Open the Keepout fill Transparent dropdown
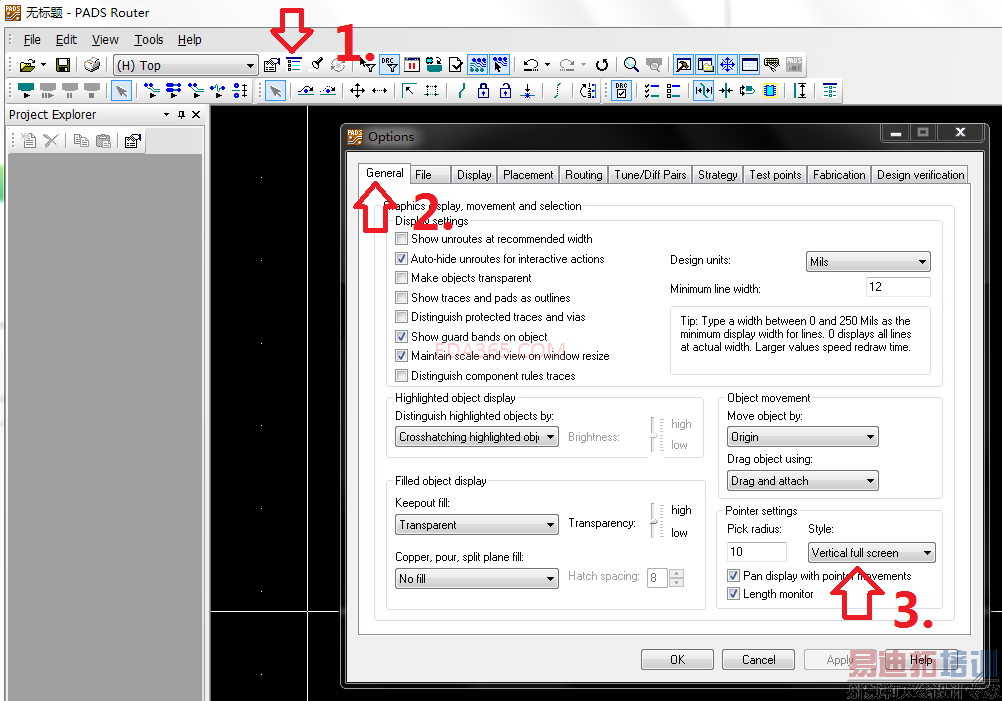 (477, 525)
